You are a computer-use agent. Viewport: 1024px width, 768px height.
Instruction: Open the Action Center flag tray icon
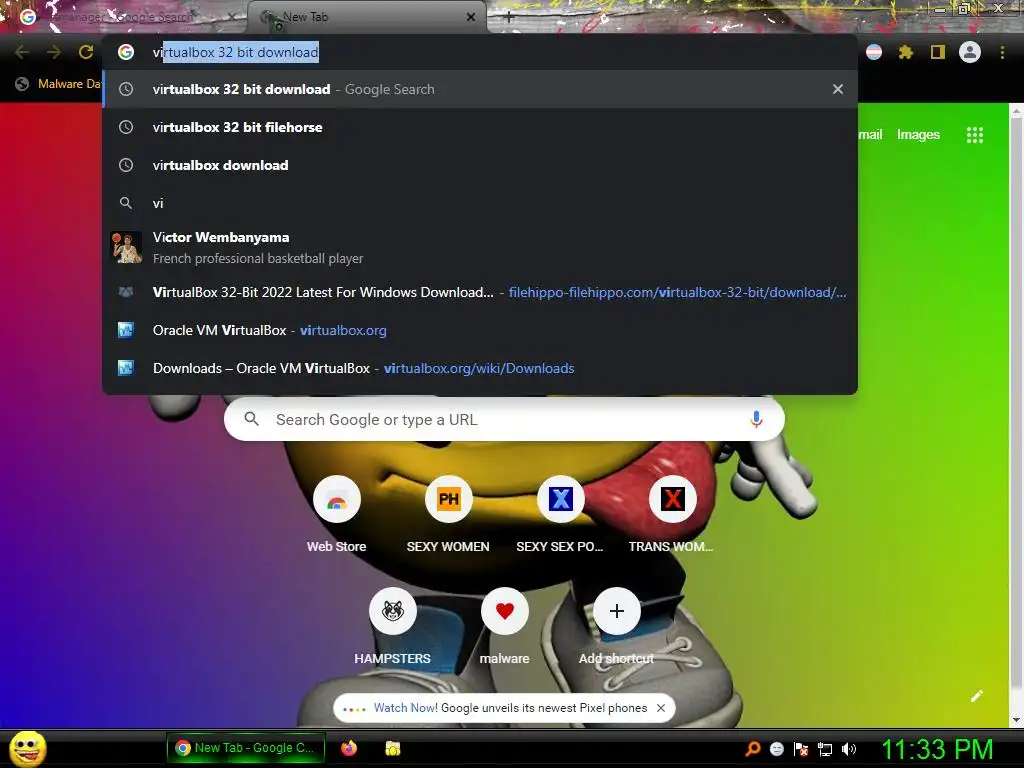click(x=801, y=749)
